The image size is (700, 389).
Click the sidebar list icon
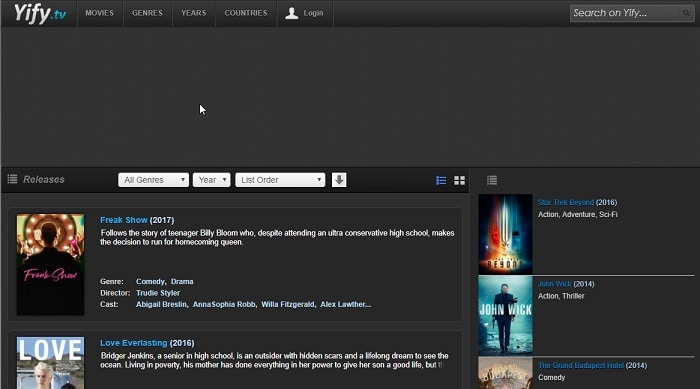[x=492, y=180]
